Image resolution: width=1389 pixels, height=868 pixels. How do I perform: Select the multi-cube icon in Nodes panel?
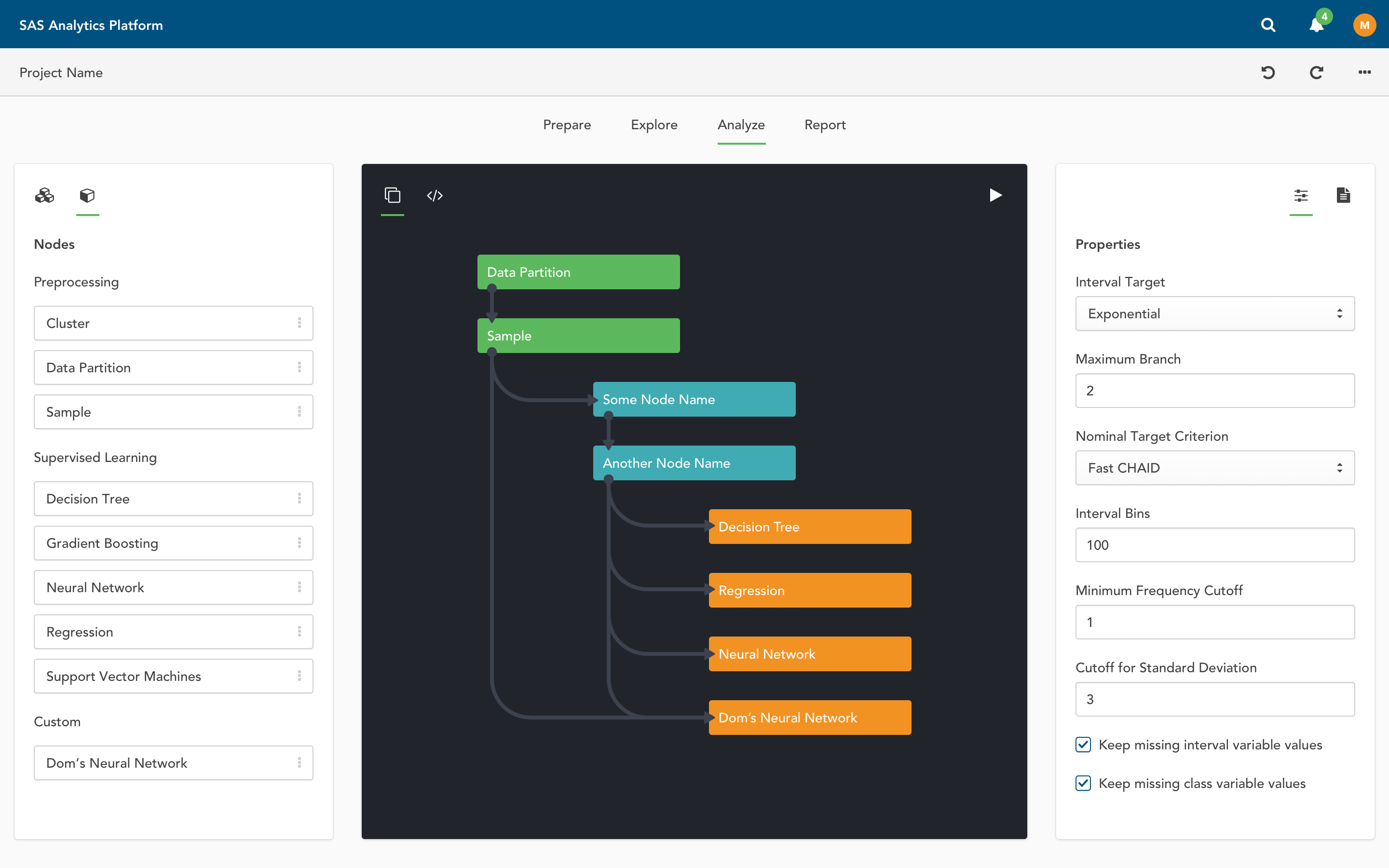click(44, 196)
